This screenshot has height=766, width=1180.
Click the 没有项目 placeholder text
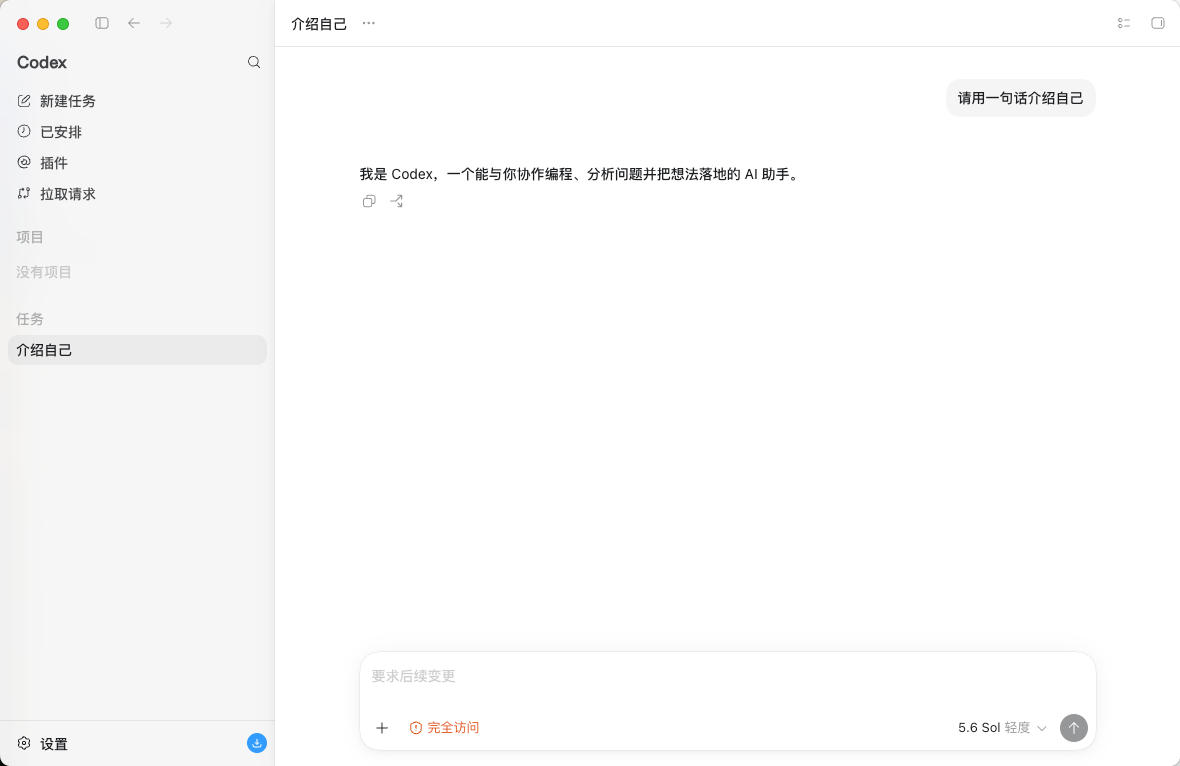[x=44, y=272]
